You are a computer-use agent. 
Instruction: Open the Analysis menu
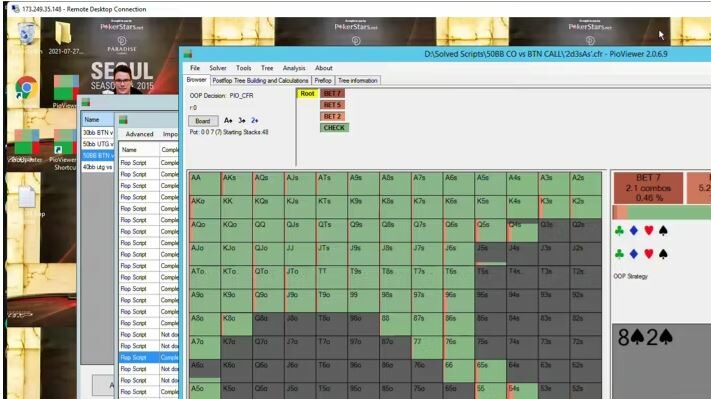294,68
